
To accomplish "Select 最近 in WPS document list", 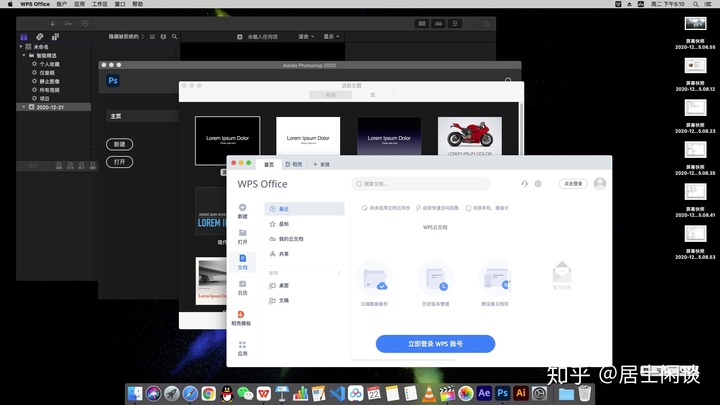I will pyautogui.click(x=304, y=209).
